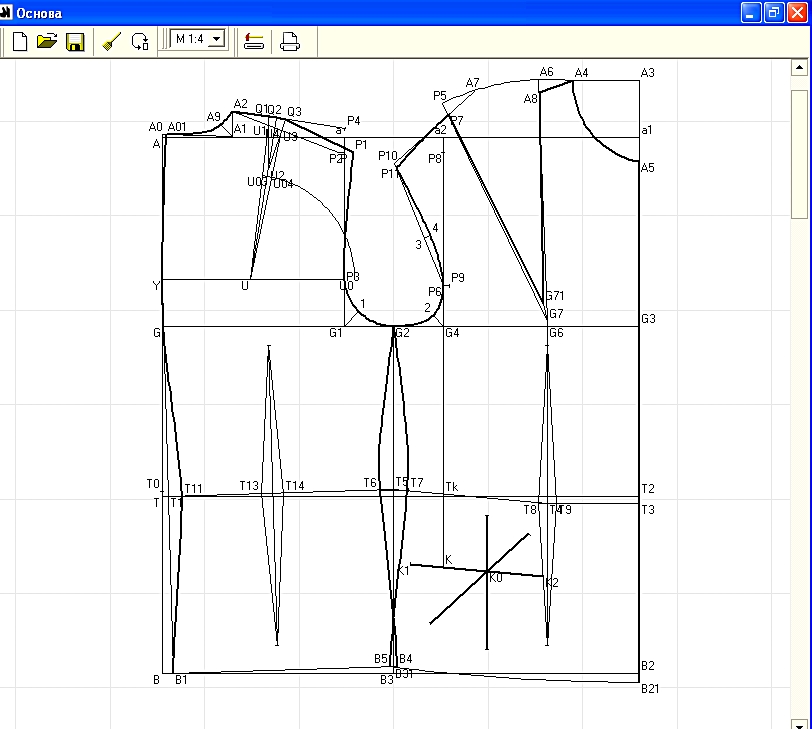This screenshot has width=812, height=729.
Task: Click point label A5 on drawing
Action: click(x=647, y=168)
